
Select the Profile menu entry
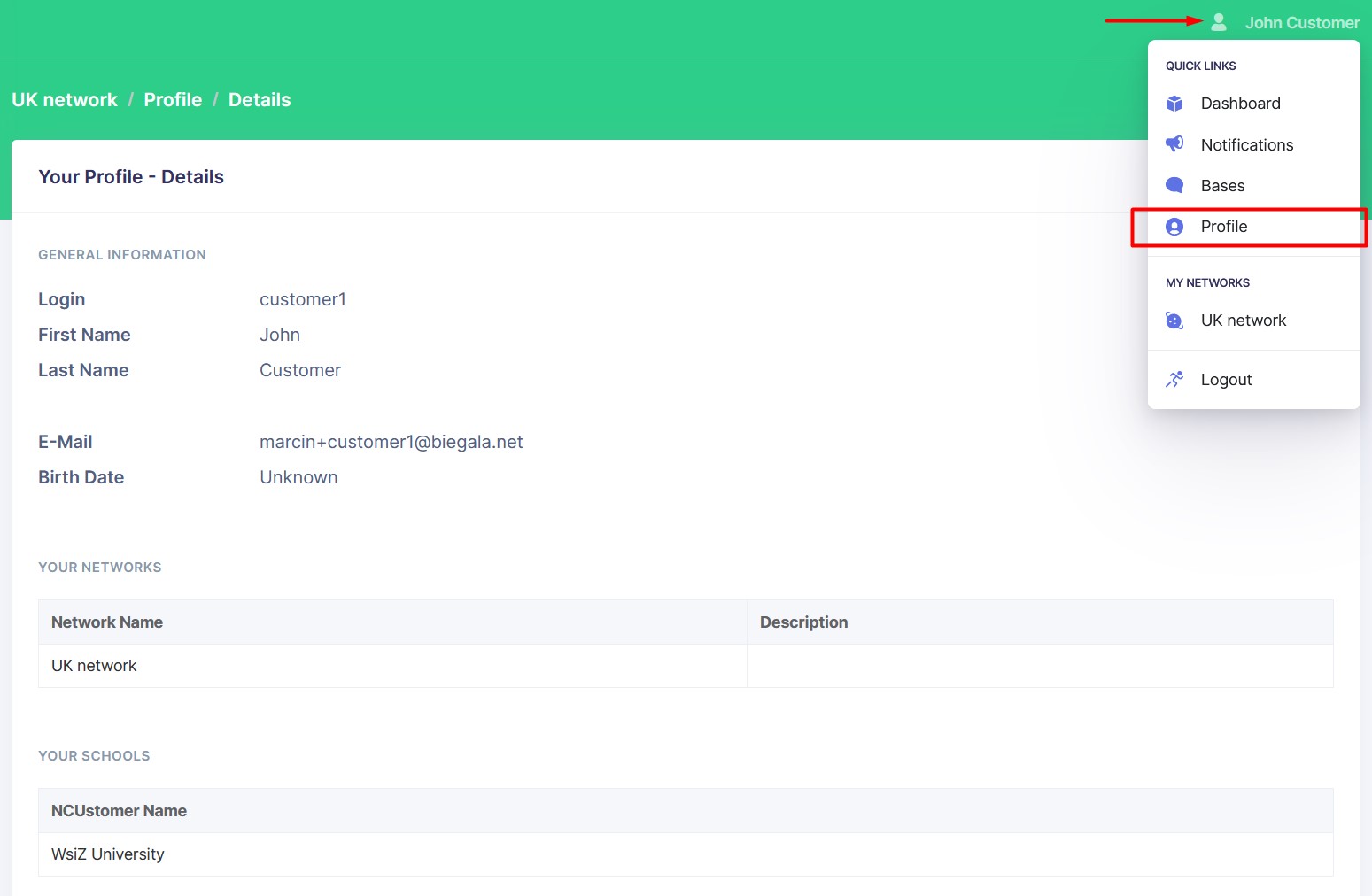[1223, 227]
